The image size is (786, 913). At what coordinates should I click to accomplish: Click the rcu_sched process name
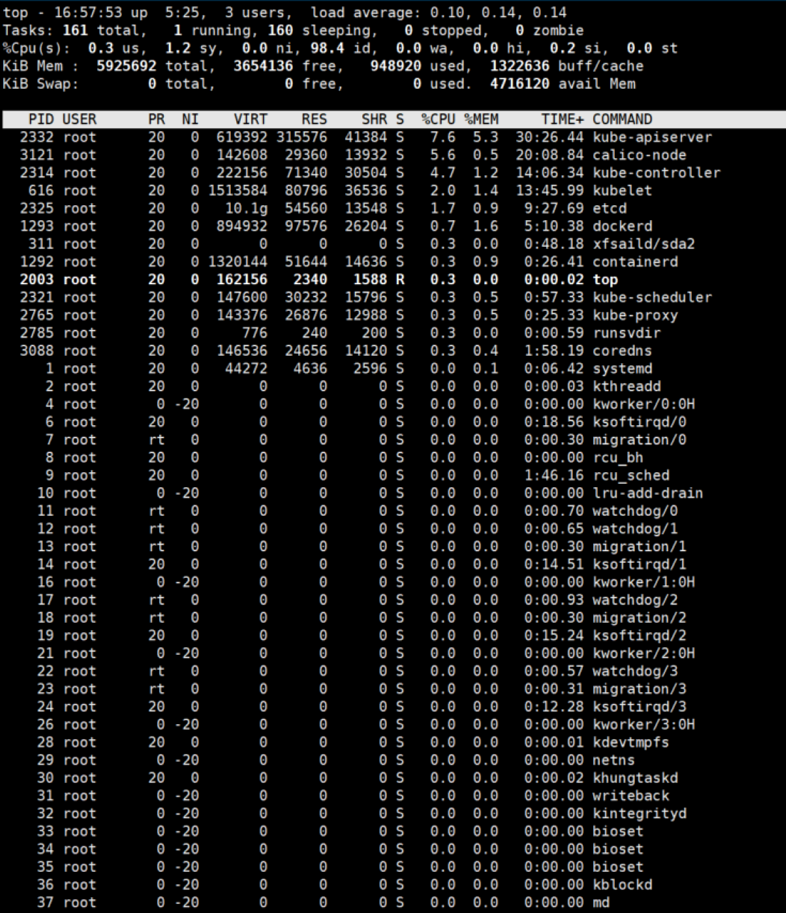(631, 476)
